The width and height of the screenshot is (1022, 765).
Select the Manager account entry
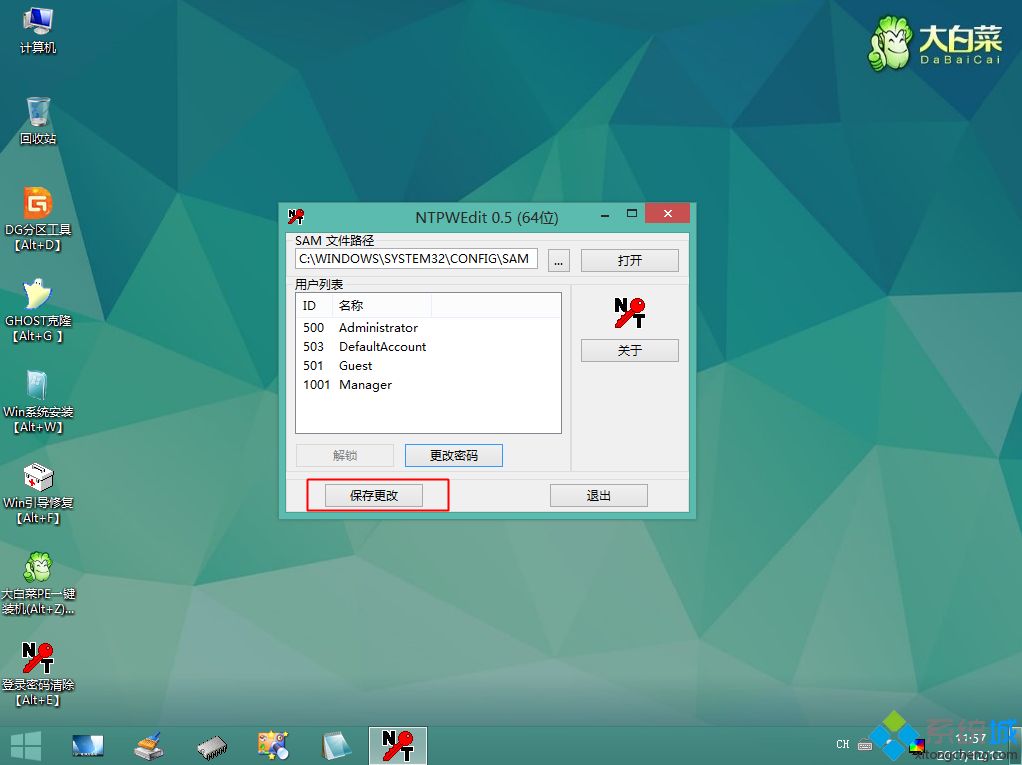365,384
